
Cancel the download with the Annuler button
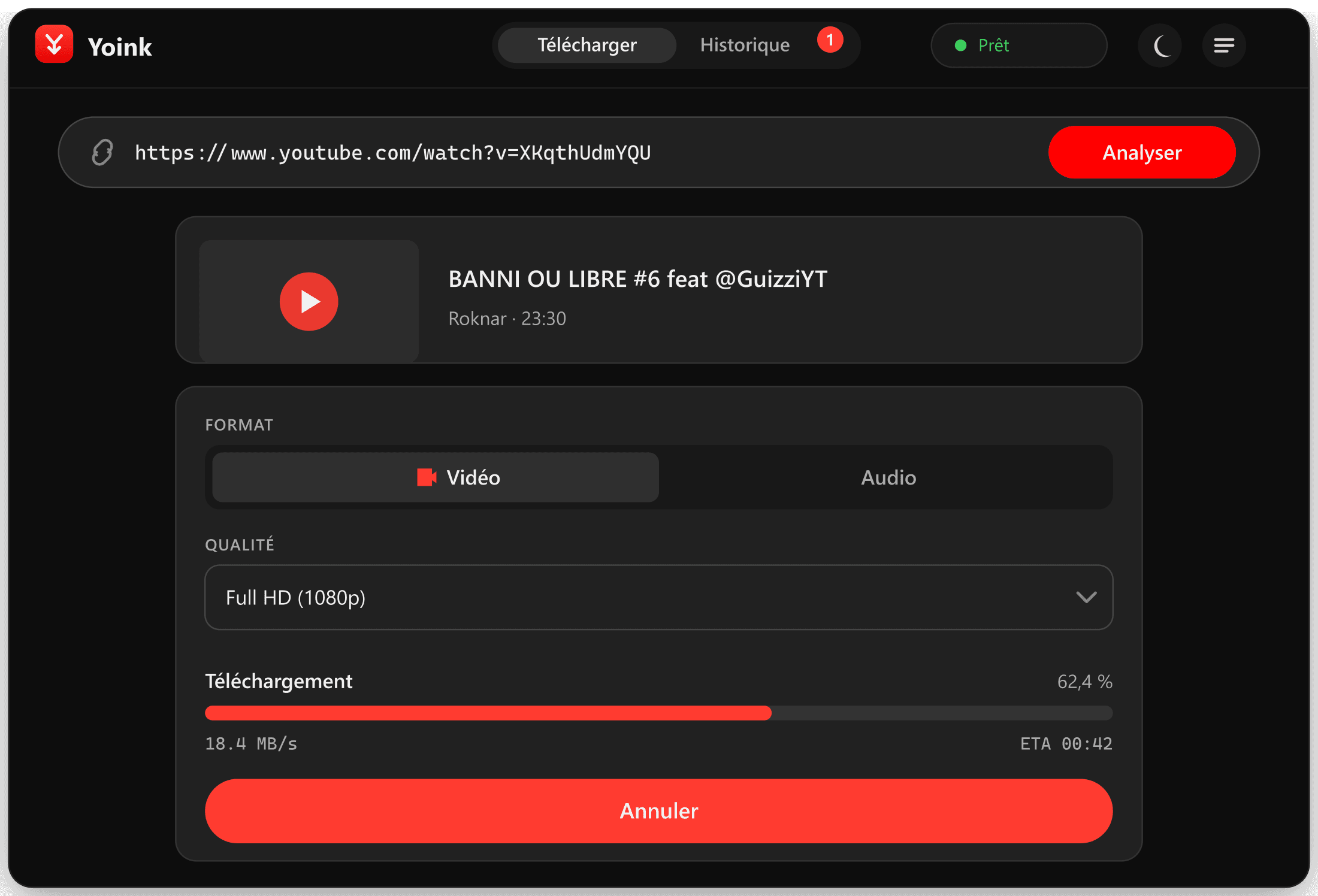(659, 811)
